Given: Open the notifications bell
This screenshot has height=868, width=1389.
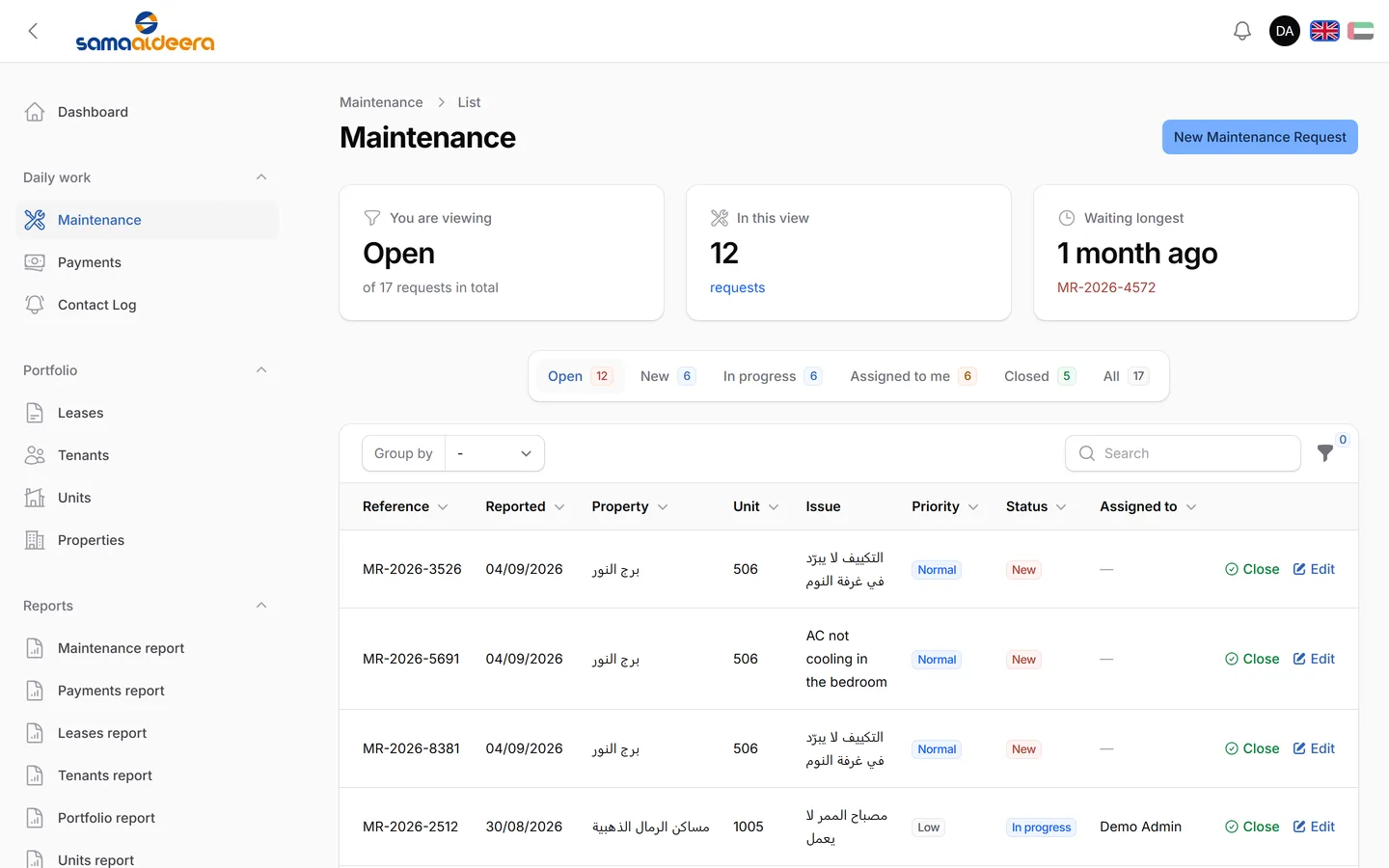Looking at the screenshot, I should pos(1242,31).
